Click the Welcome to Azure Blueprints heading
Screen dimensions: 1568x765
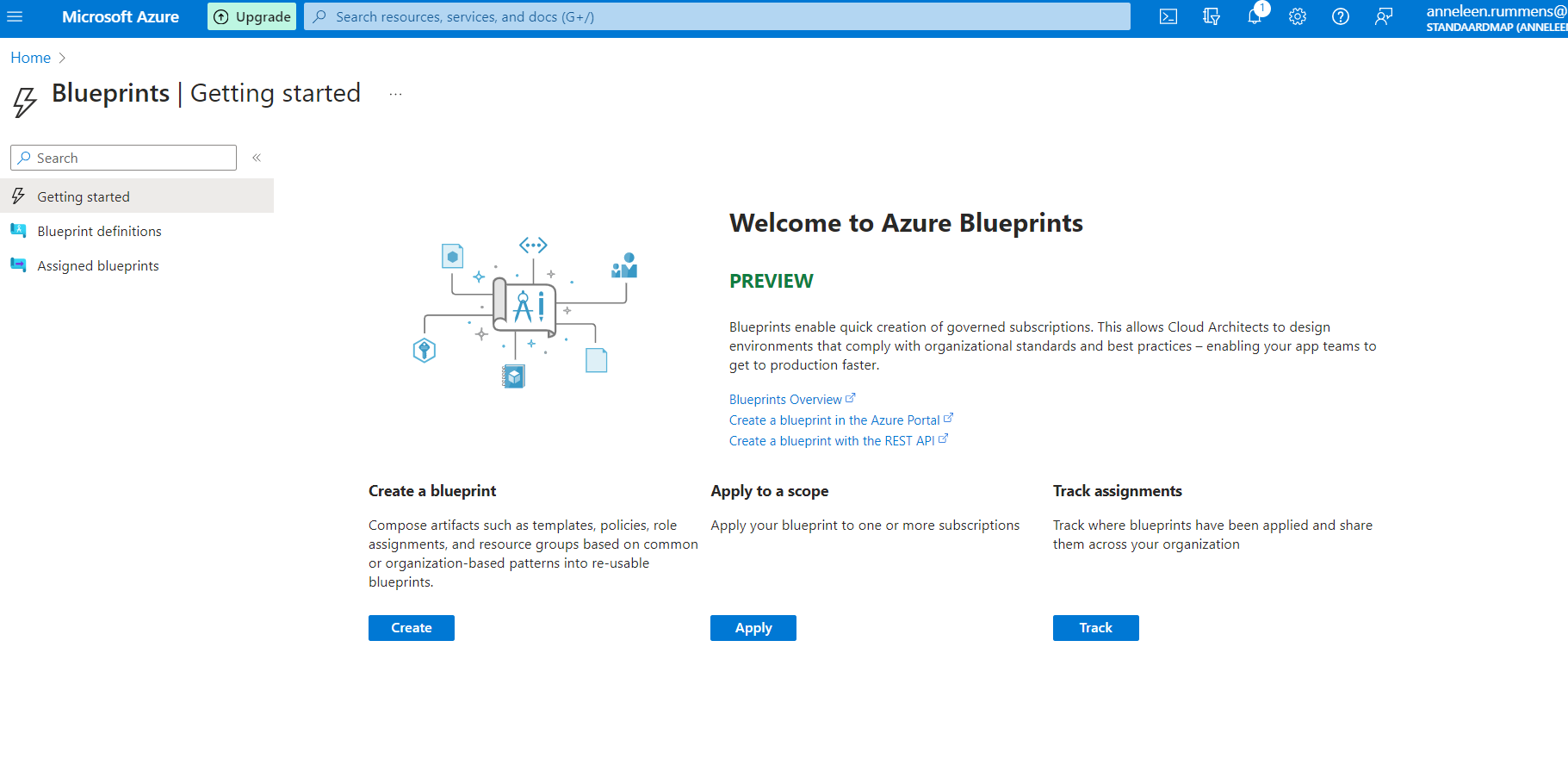coord(906,223)
